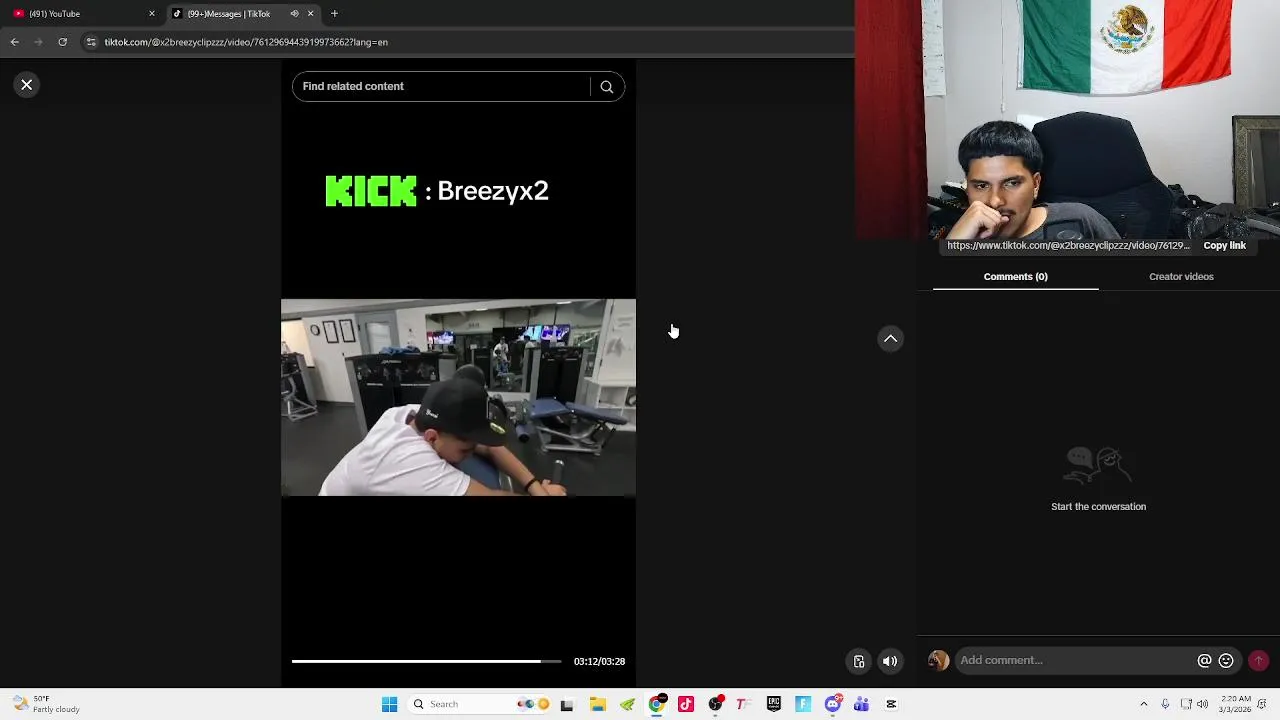This screenshot has height=720, width=1280.
Task: Open the weather widget showing 50°F
Action: pos(46,704)
